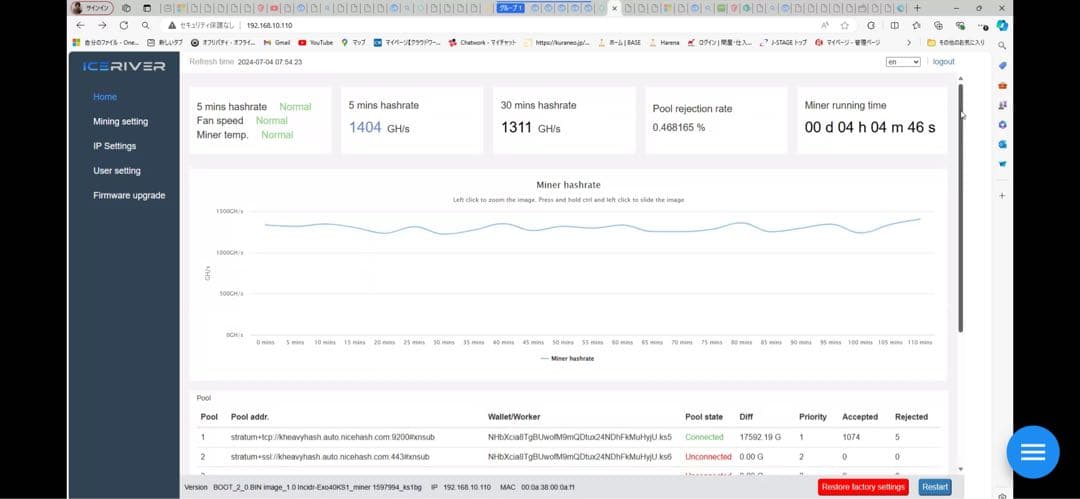Open split screen icon in toolbar
Screen dimensions: 1080x499
(x=893, y=25)
